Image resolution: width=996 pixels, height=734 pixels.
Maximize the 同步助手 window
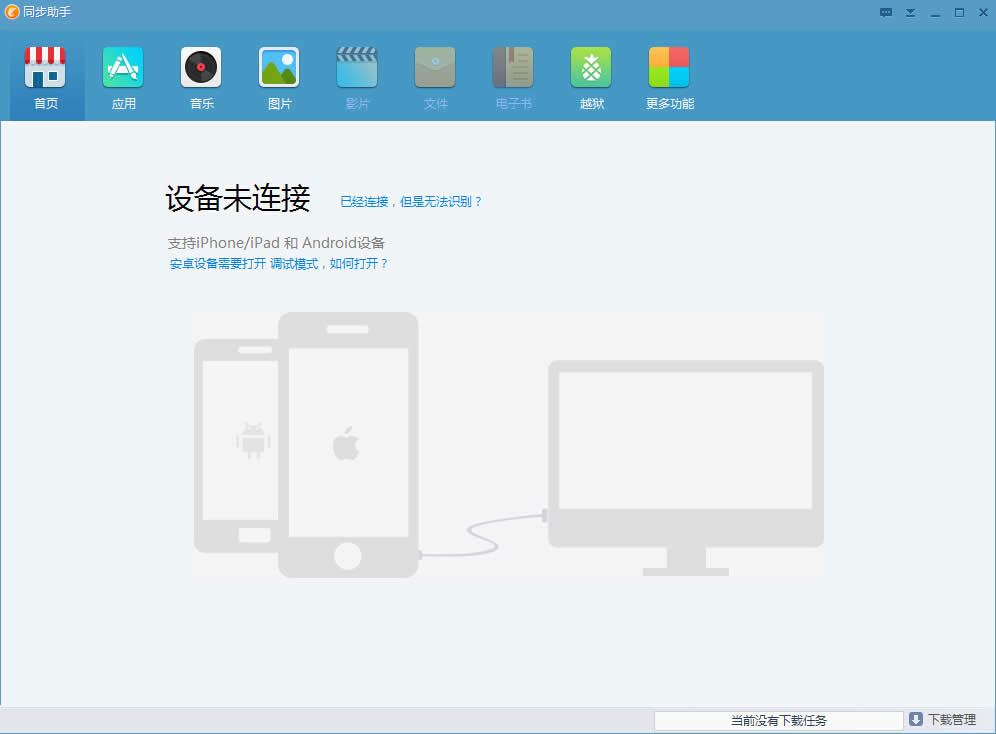point(959,13)
